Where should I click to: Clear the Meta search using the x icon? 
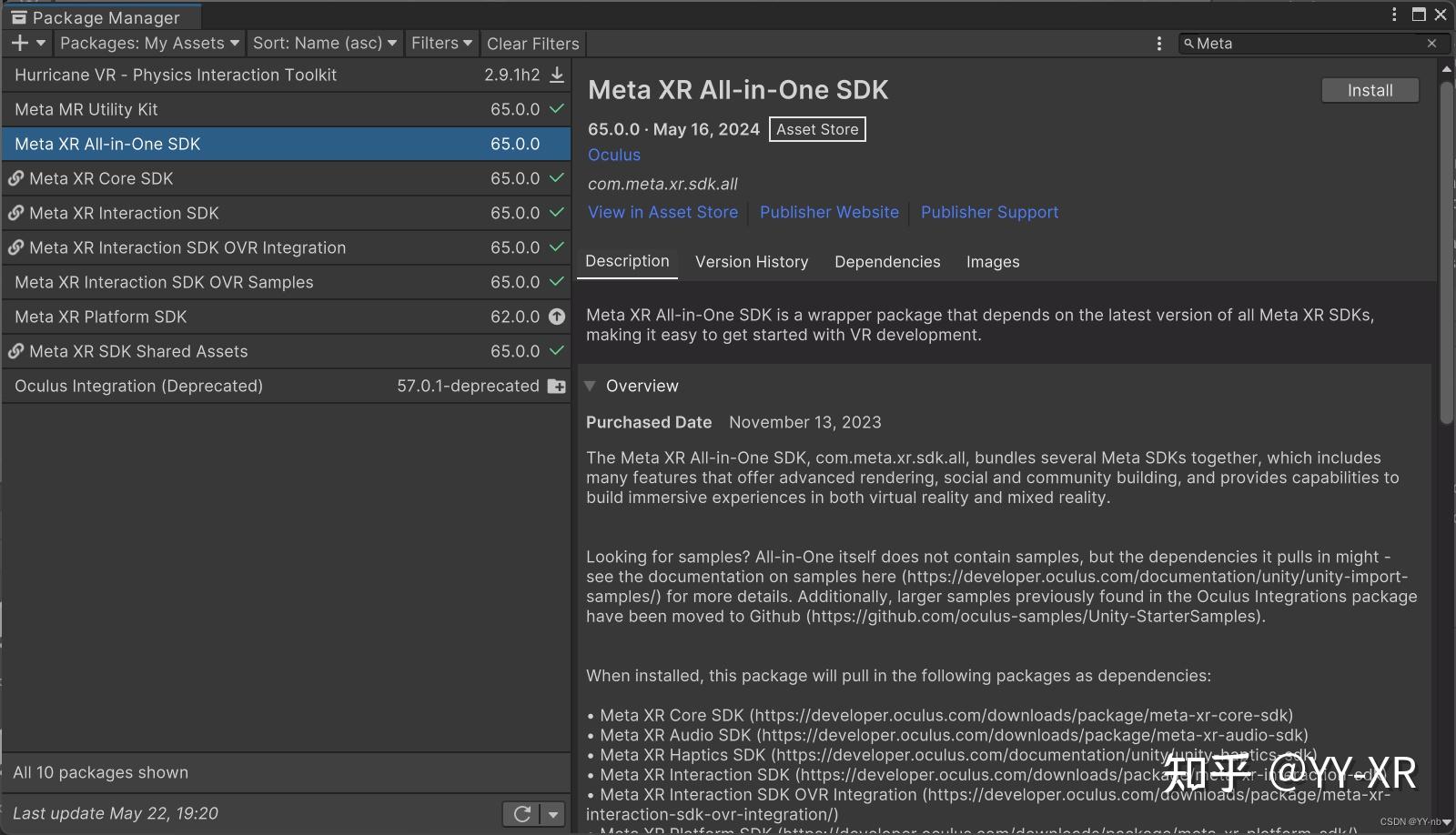pyautogui.click(x=1433, y=43)
